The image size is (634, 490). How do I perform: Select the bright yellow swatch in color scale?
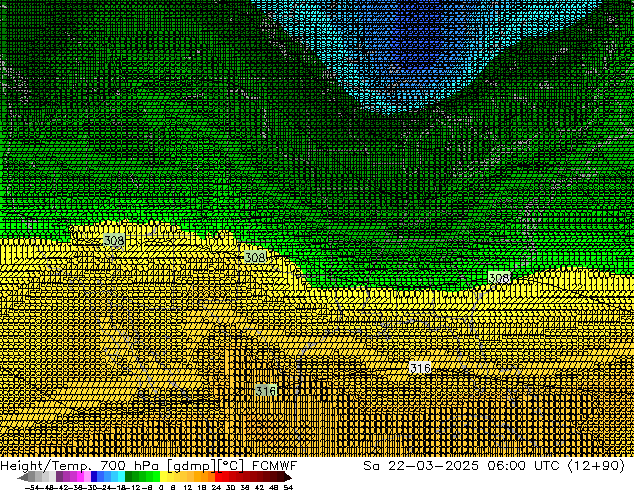163,477
